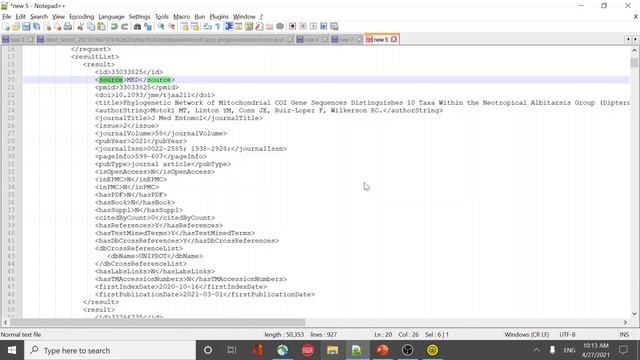640x360 pixels.
Task: Toggle the Indent Guide toolbar icon
Action: pos(229,27)
